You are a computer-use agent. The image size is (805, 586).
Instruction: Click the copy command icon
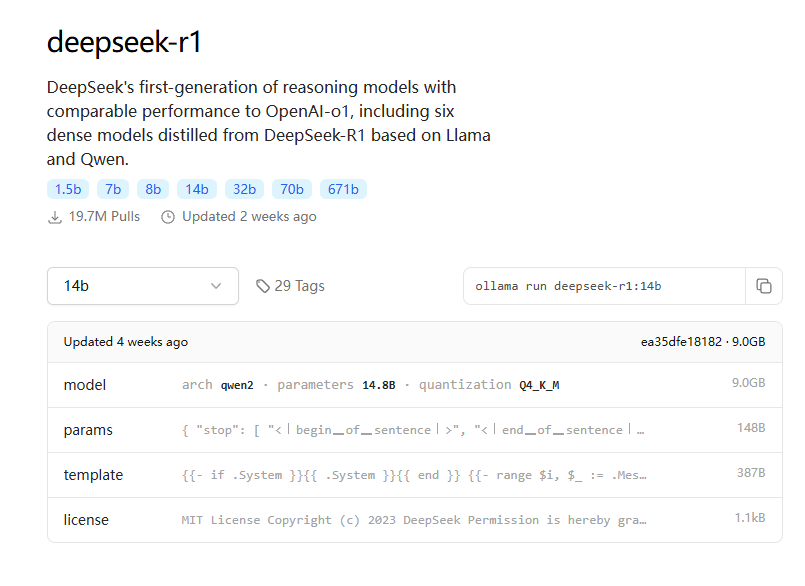pos(764,286)
